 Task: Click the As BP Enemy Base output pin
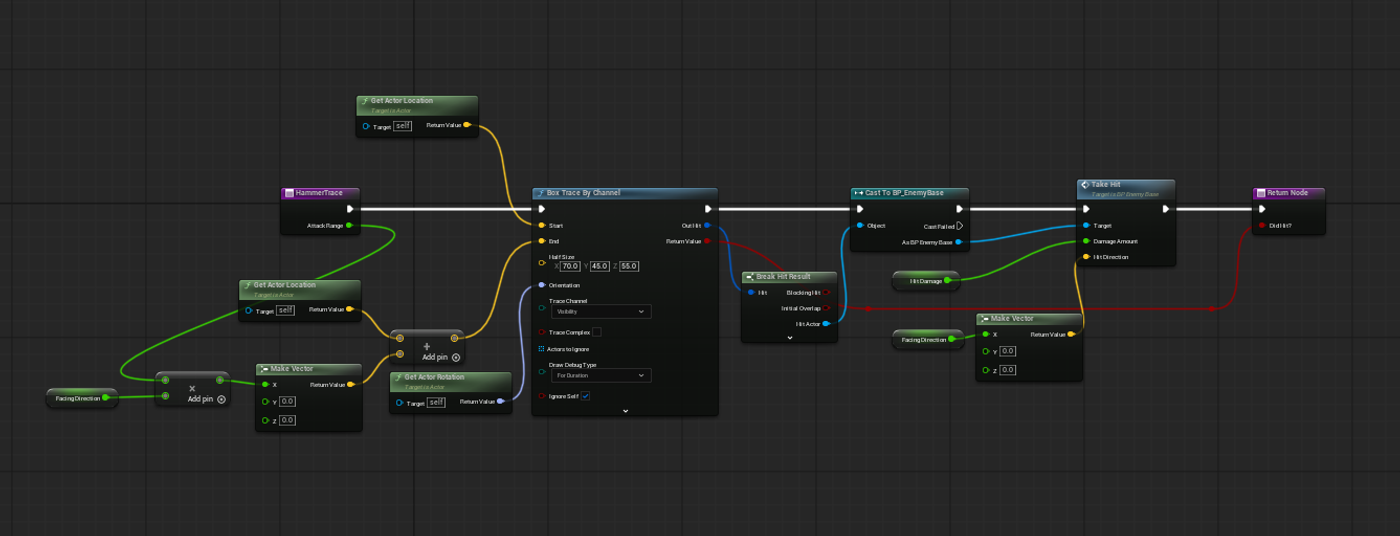[959, 242]
